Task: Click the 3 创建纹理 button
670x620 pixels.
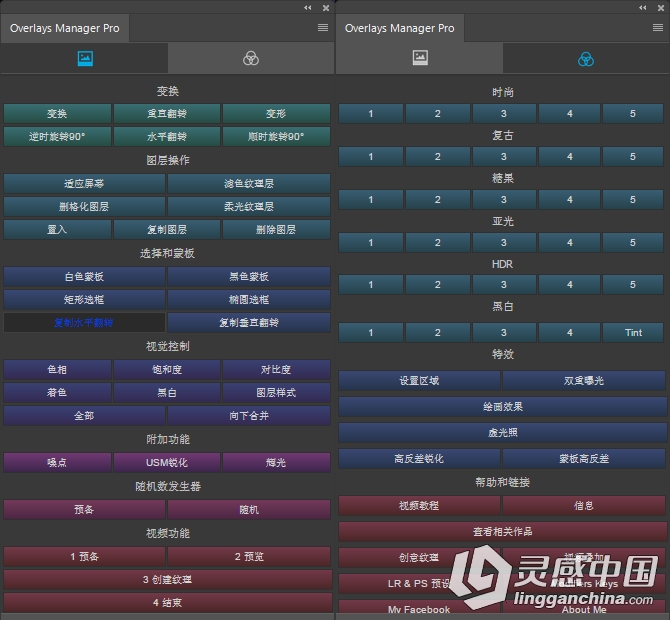Action: click(x=167, y=580)
